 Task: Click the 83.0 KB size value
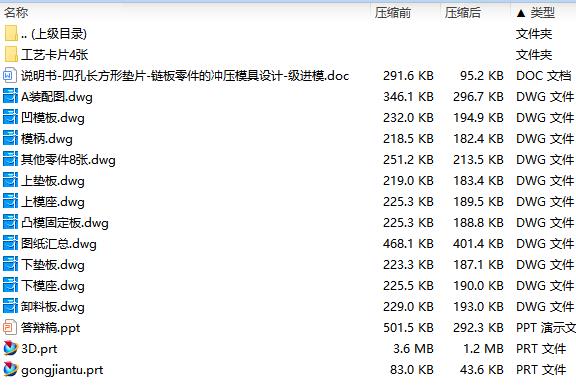click(x=412, y=369)
